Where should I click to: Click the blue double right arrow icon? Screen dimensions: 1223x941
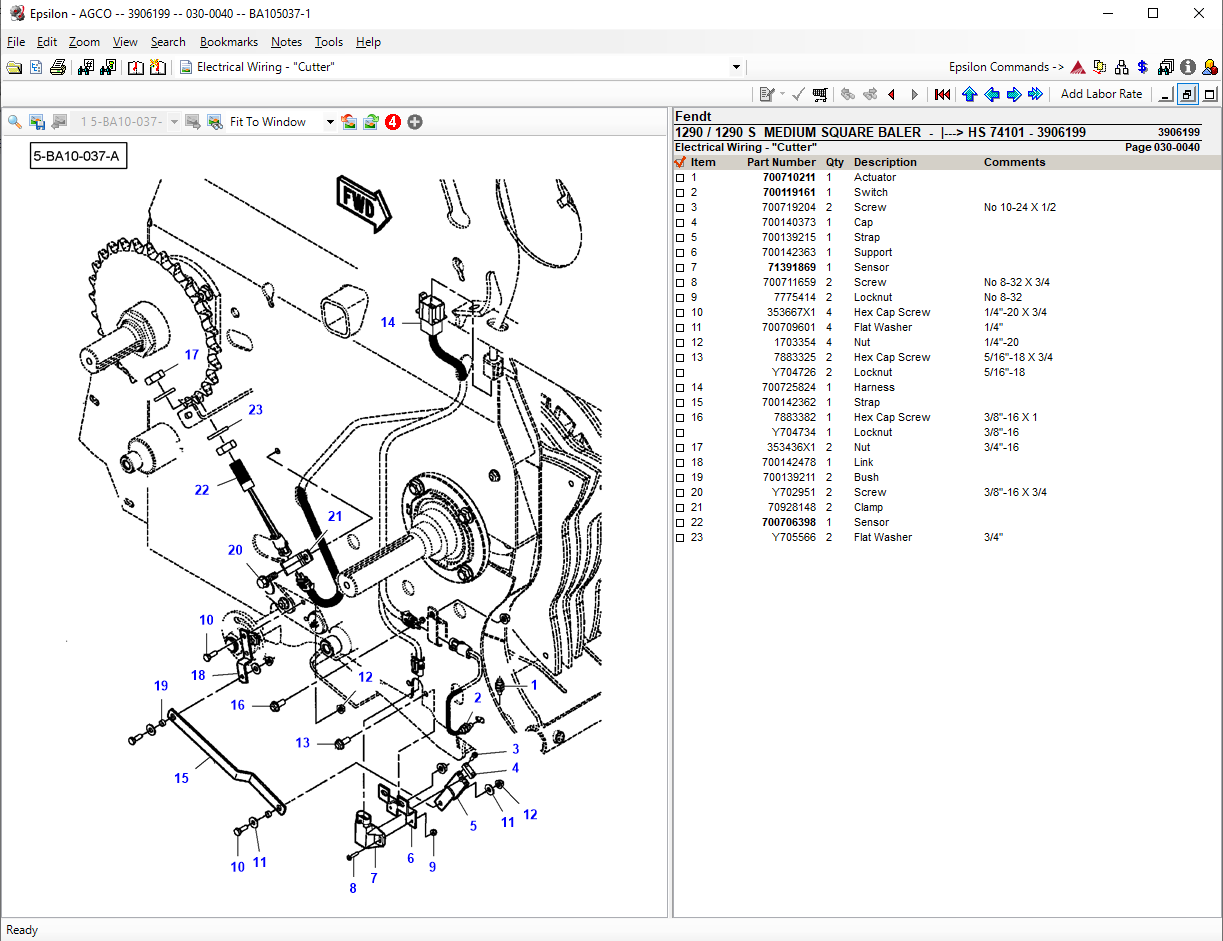click(x=1036, y=94)
